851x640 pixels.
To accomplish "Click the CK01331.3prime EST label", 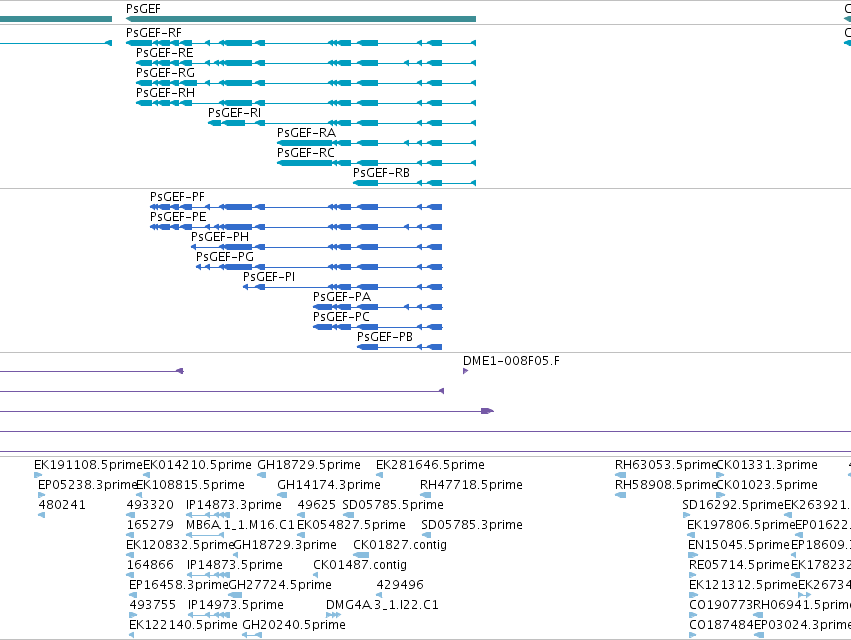I will (x=767, y=465).
